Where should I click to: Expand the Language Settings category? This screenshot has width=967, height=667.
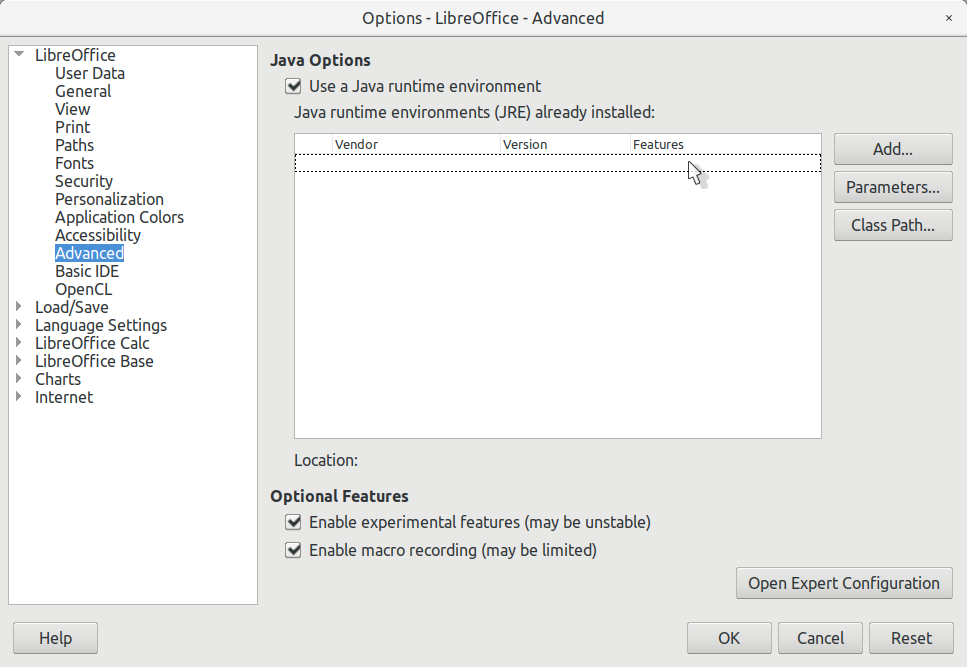[x=19, y=325]
